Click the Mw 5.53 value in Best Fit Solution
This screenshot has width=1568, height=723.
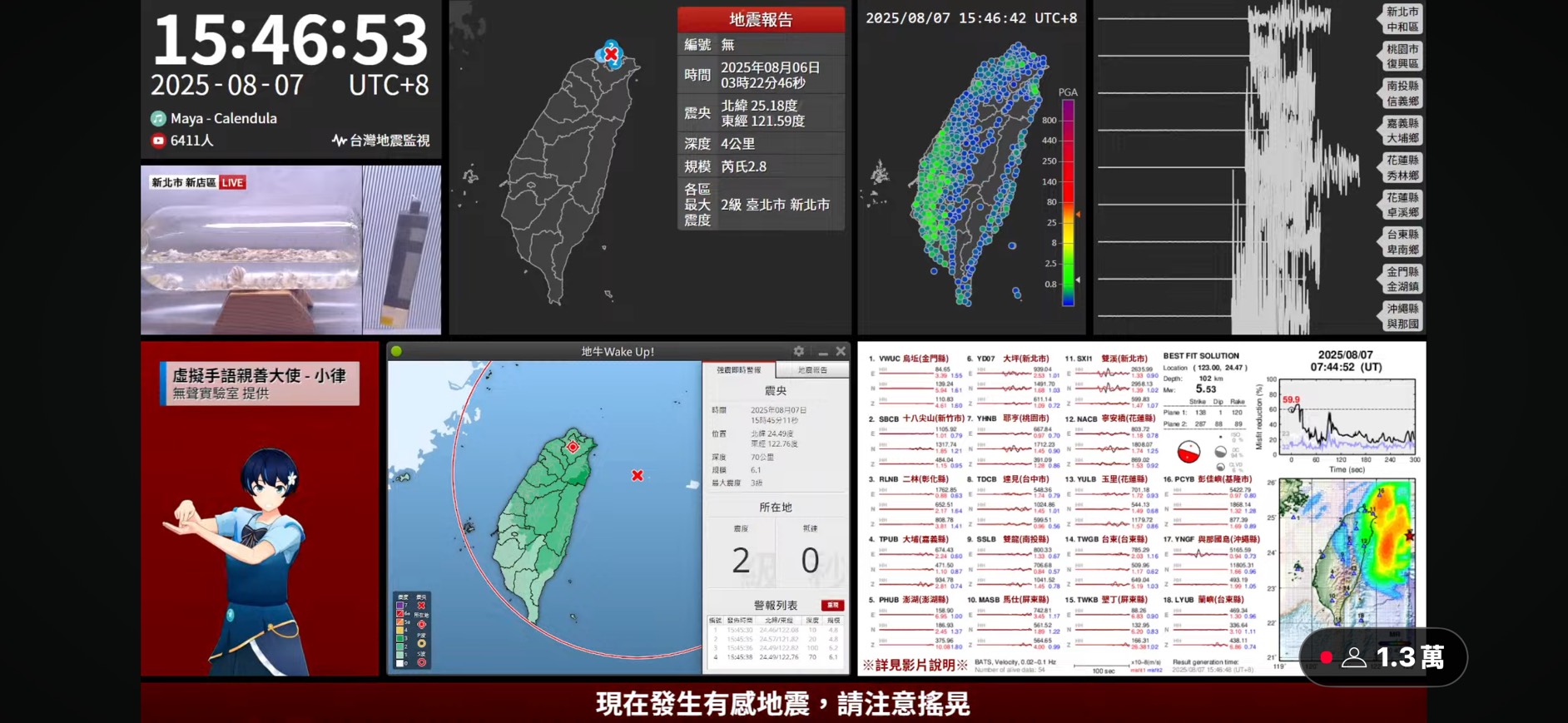click(x=1206, y=389)
